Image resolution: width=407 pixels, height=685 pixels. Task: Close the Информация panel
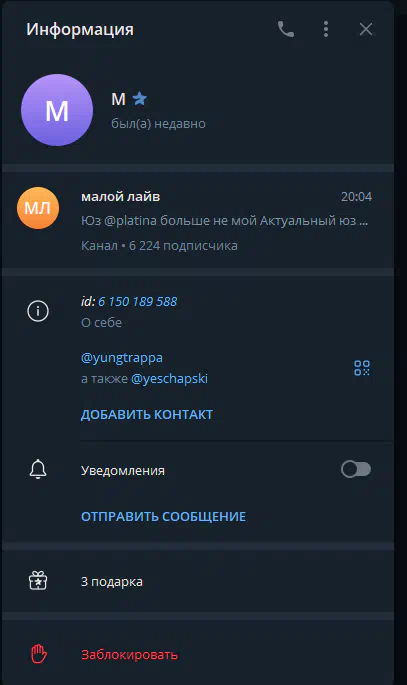point(366,29)
